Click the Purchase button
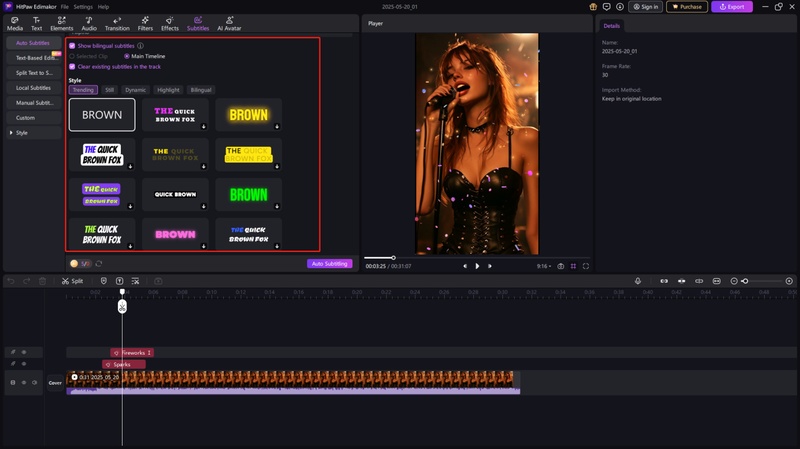800x449 pixels. click(x=687, y=7)
